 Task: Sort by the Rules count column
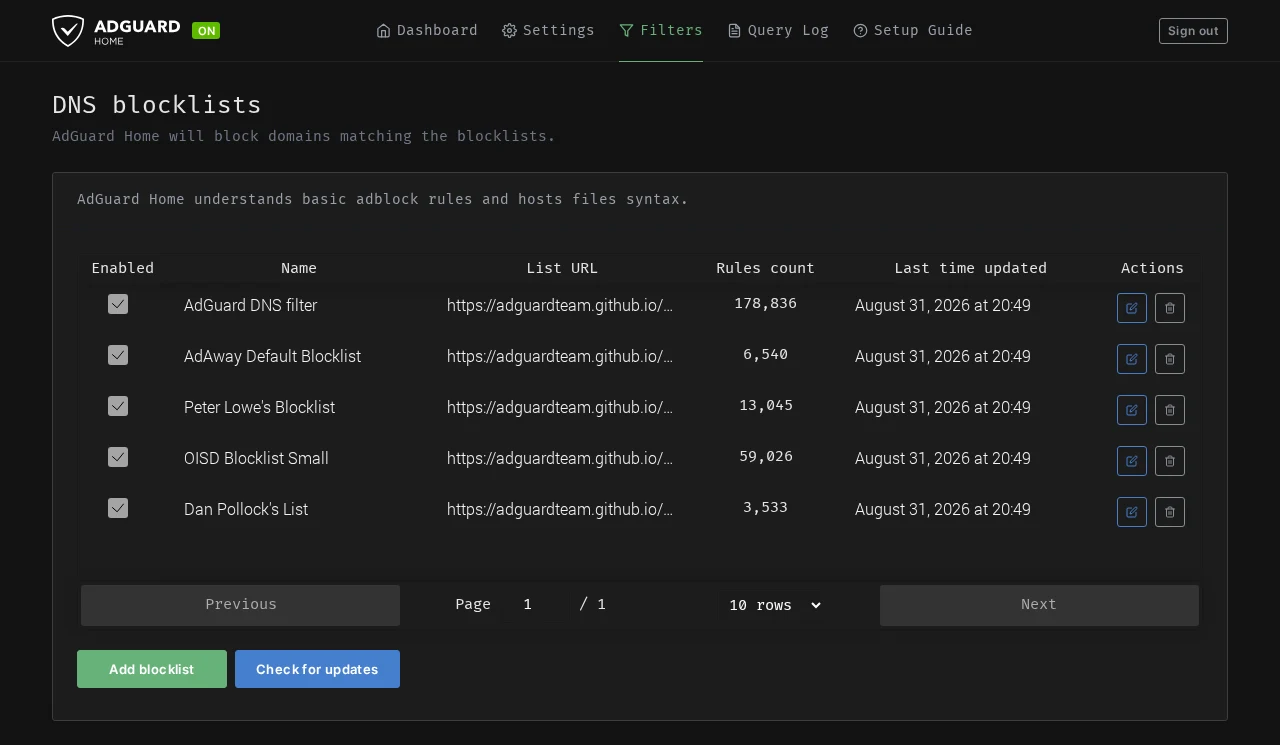point(765,268)
